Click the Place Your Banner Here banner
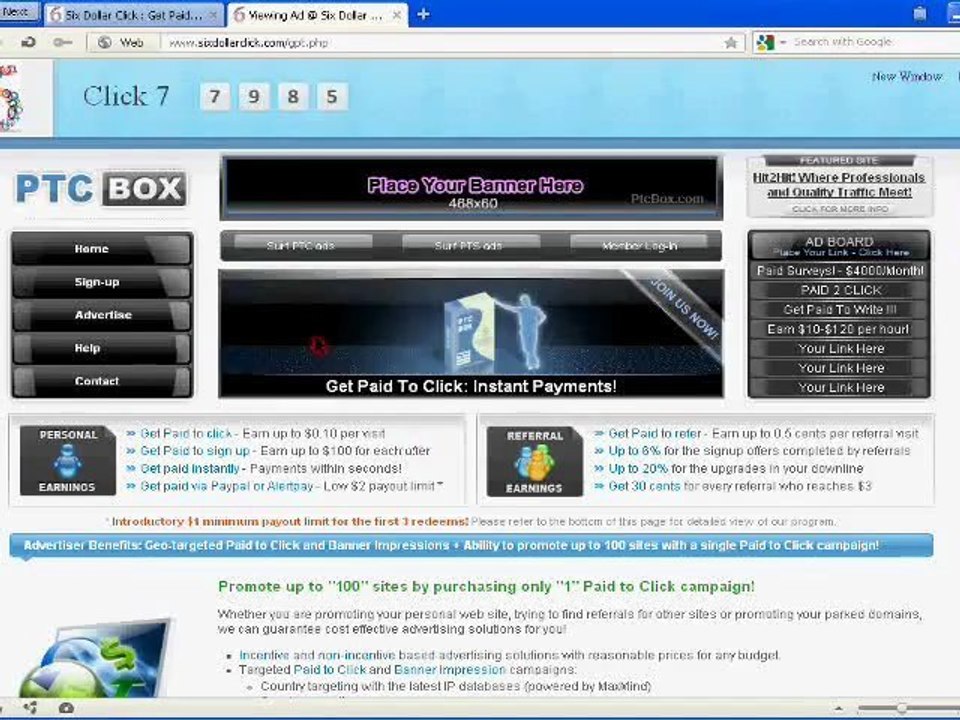This screenshot has width=960, height=720. click(x=471, y=187)
